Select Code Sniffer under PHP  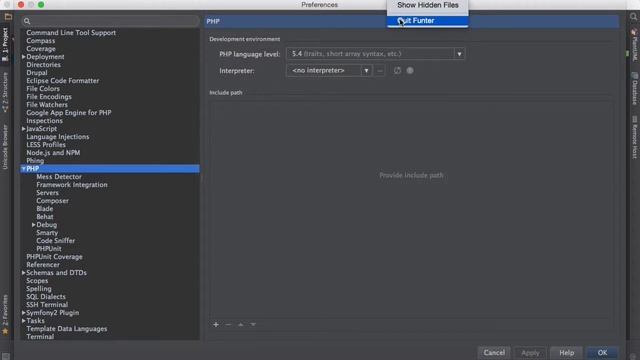pos(56,241)
